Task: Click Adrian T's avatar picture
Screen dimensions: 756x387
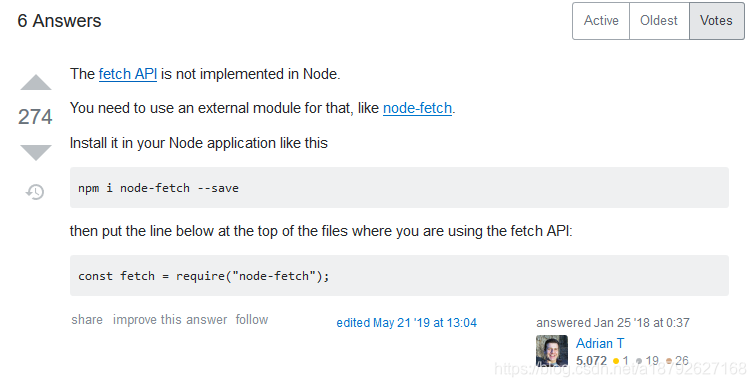Action: 552,350
